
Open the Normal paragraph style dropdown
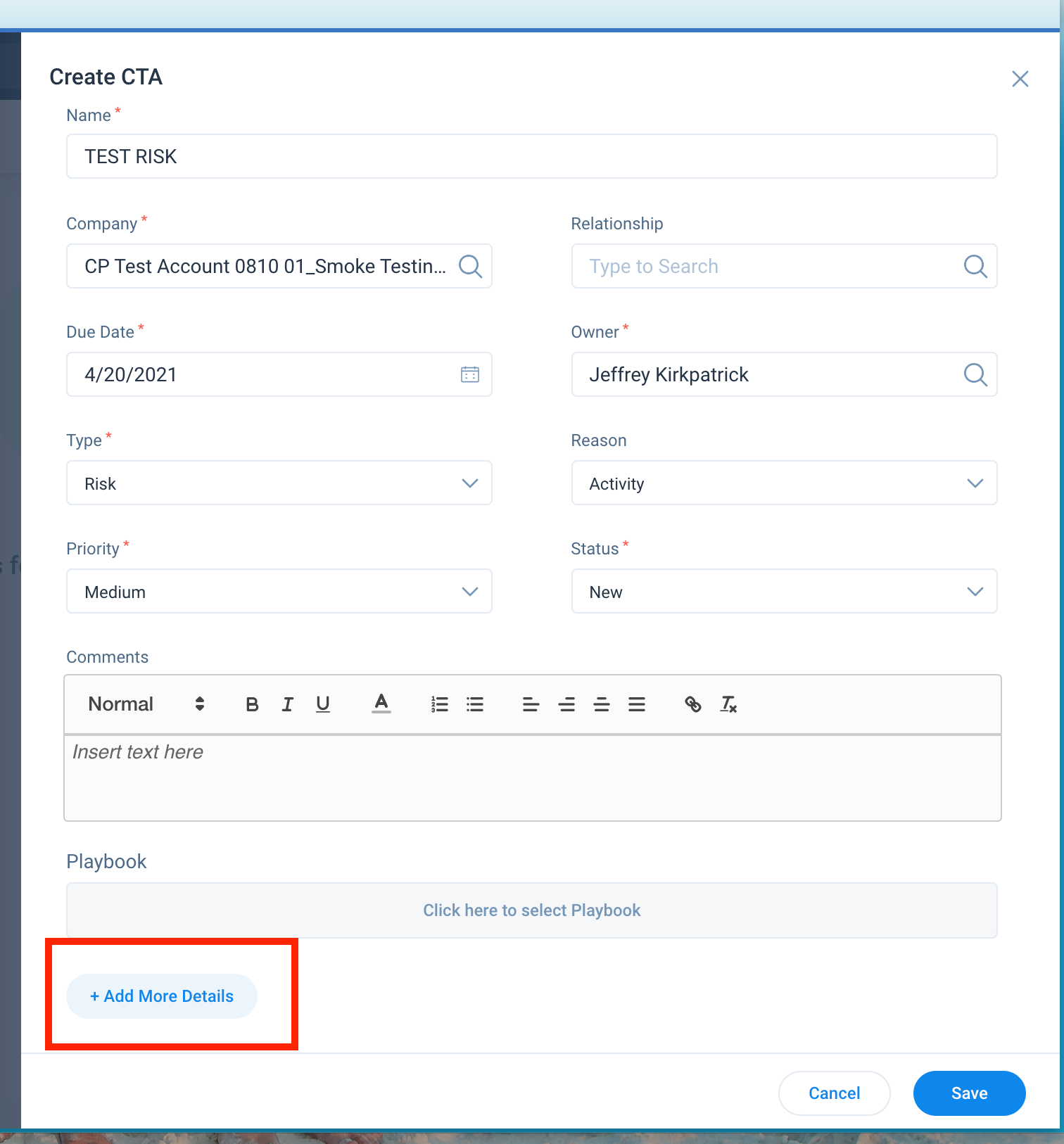(146, 704)
